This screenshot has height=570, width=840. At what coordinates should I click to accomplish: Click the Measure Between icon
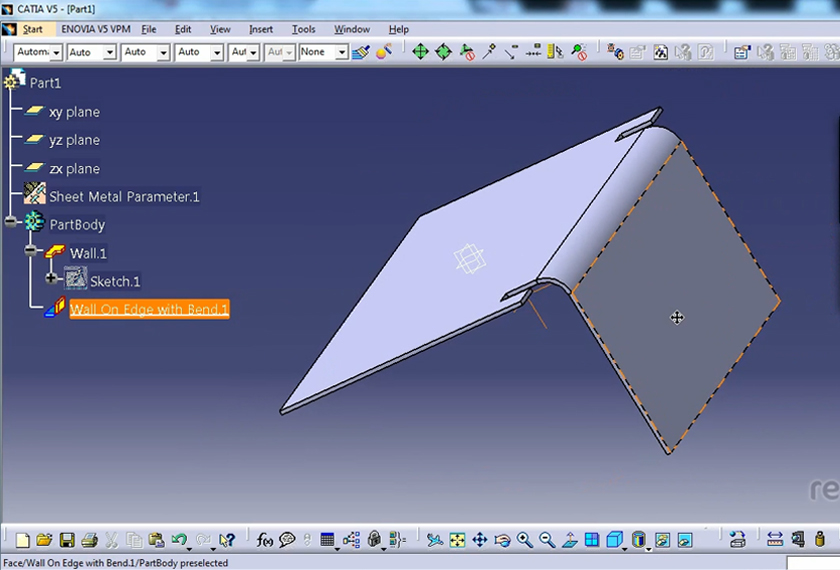point(774,540)
